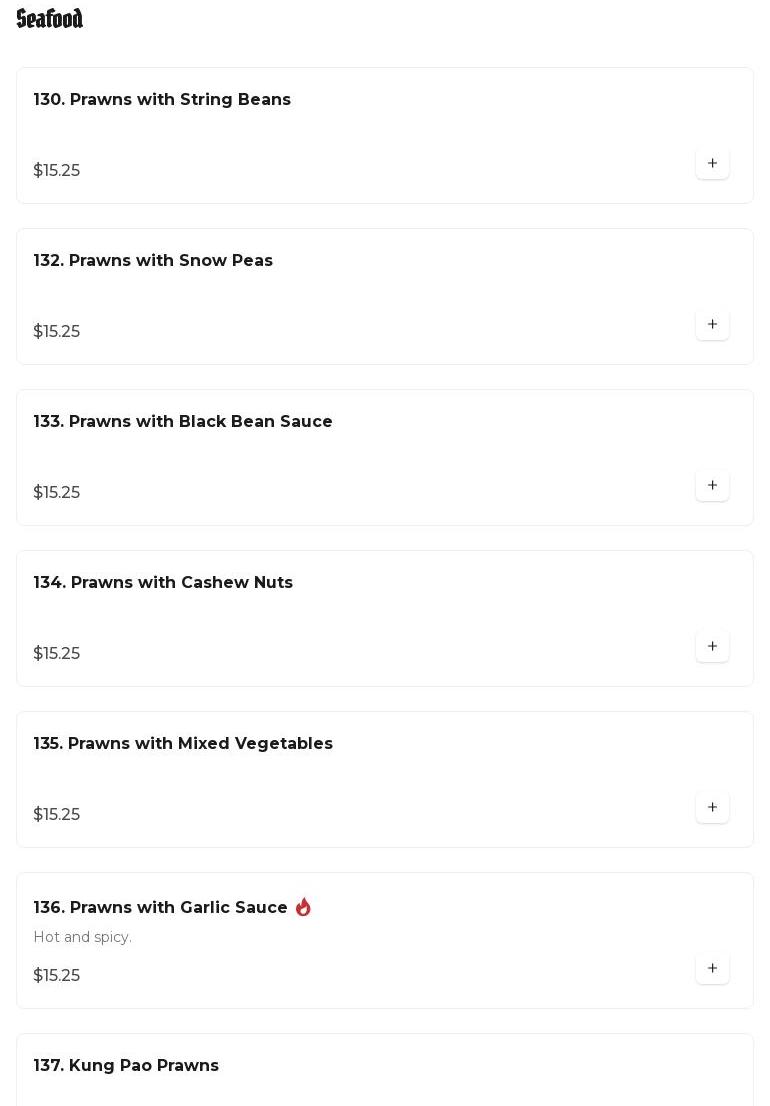Open 135. Prawns with Mixed Vegetables item
Image resolution: width=770 pixels, height=1106 pixels.
[x=183, y=744]
